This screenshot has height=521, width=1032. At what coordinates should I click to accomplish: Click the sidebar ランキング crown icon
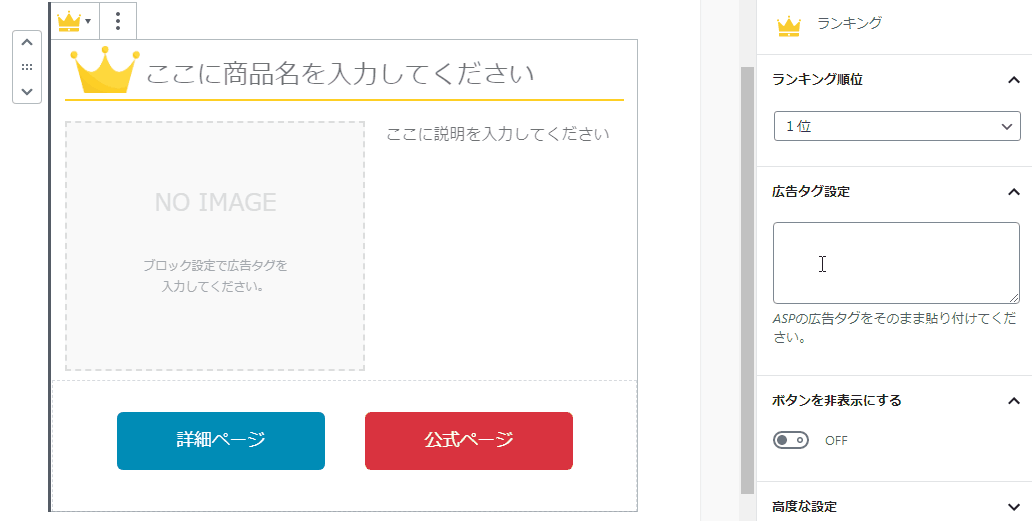point(788,26)
